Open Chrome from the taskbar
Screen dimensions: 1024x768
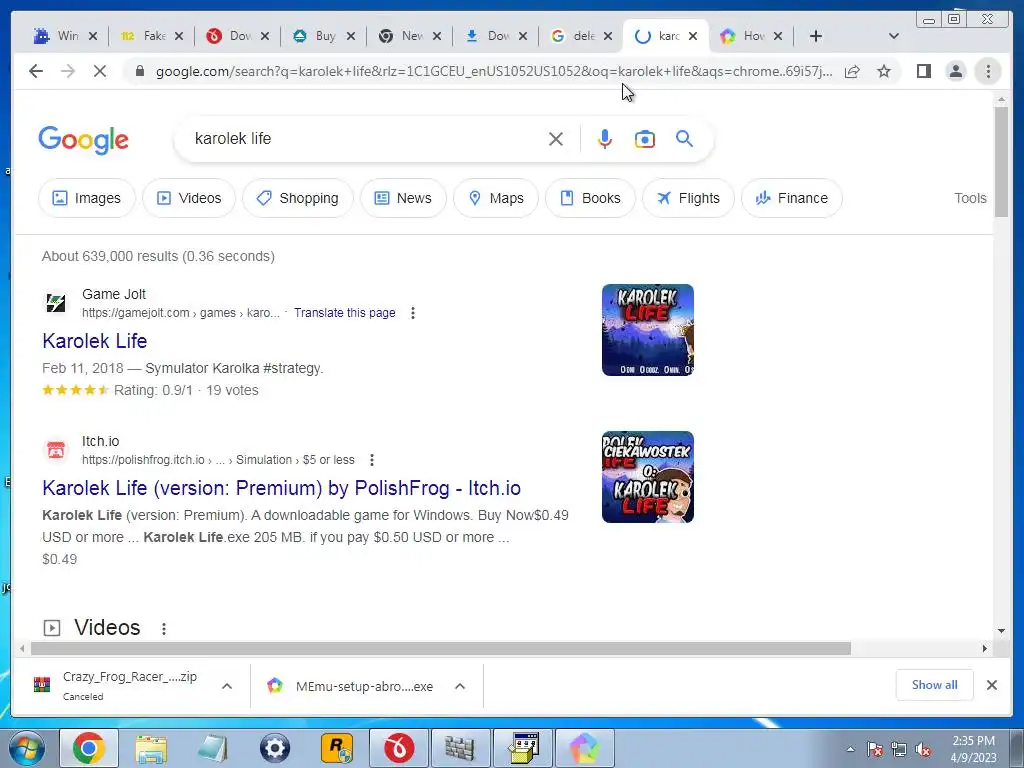point(89,748)
